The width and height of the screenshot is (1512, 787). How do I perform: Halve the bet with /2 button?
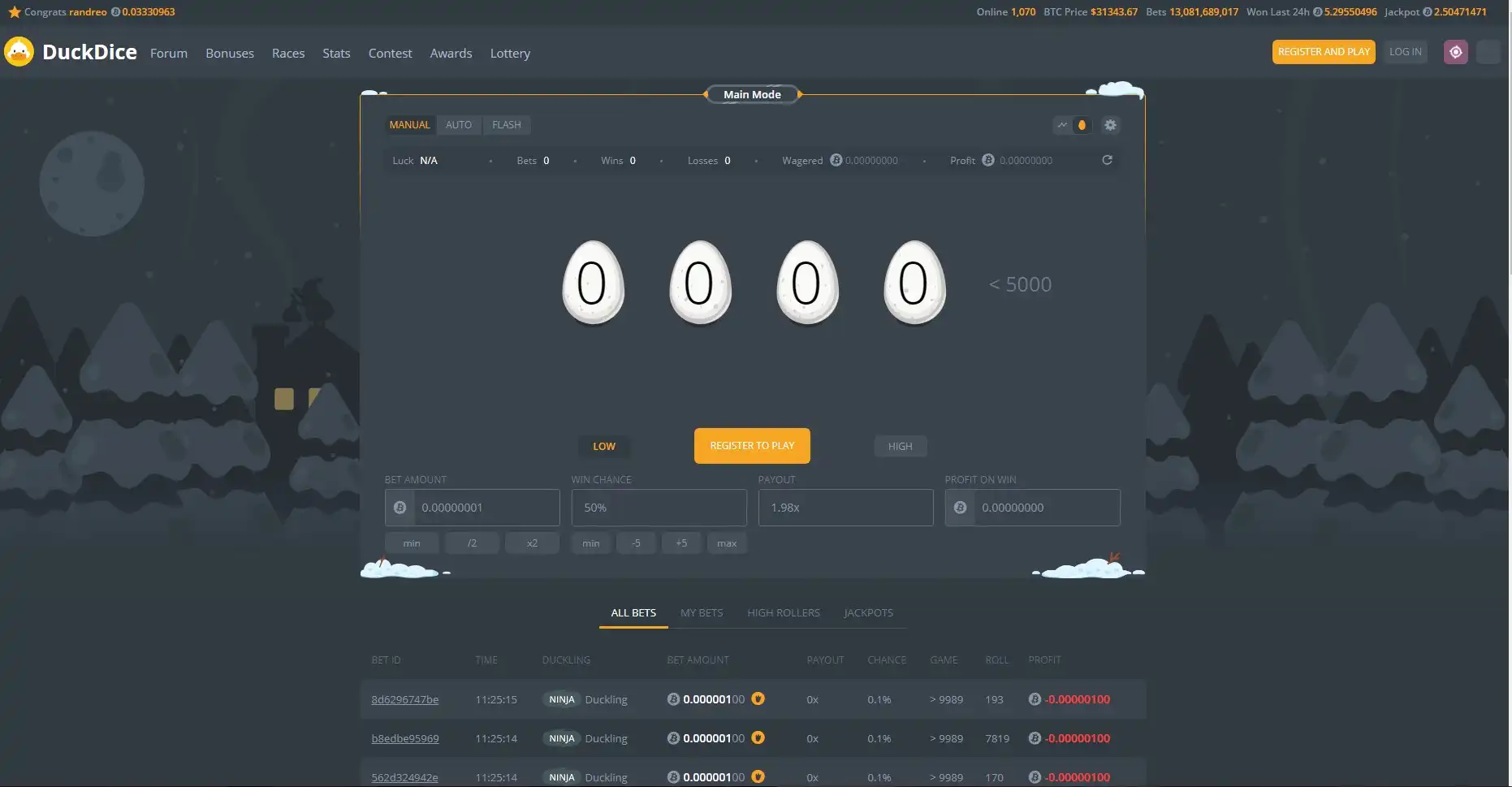pos(472,543)
